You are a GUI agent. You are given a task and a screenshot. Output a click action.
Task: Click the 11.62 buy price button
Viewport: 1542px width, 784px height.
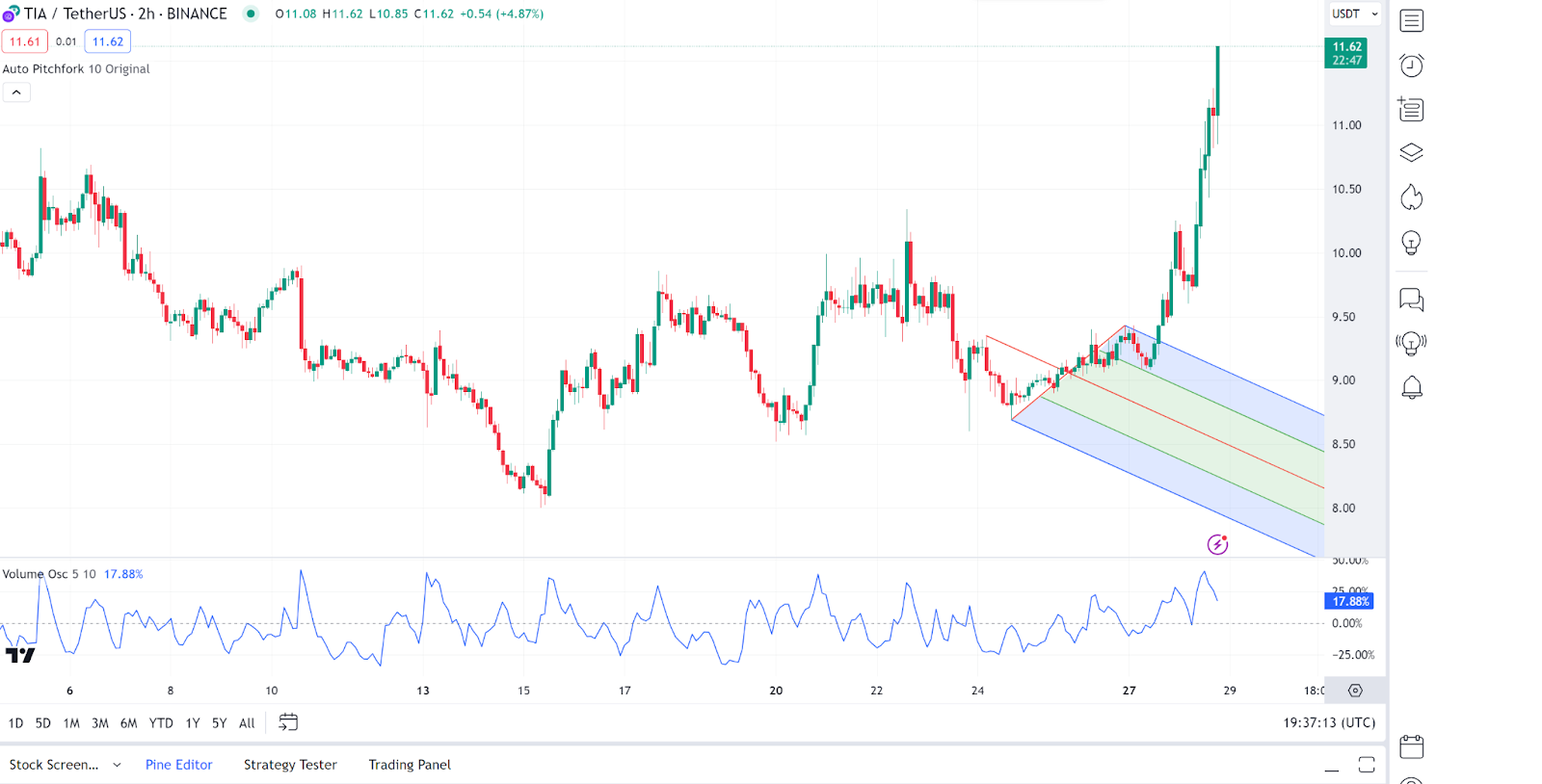[108, 41]
